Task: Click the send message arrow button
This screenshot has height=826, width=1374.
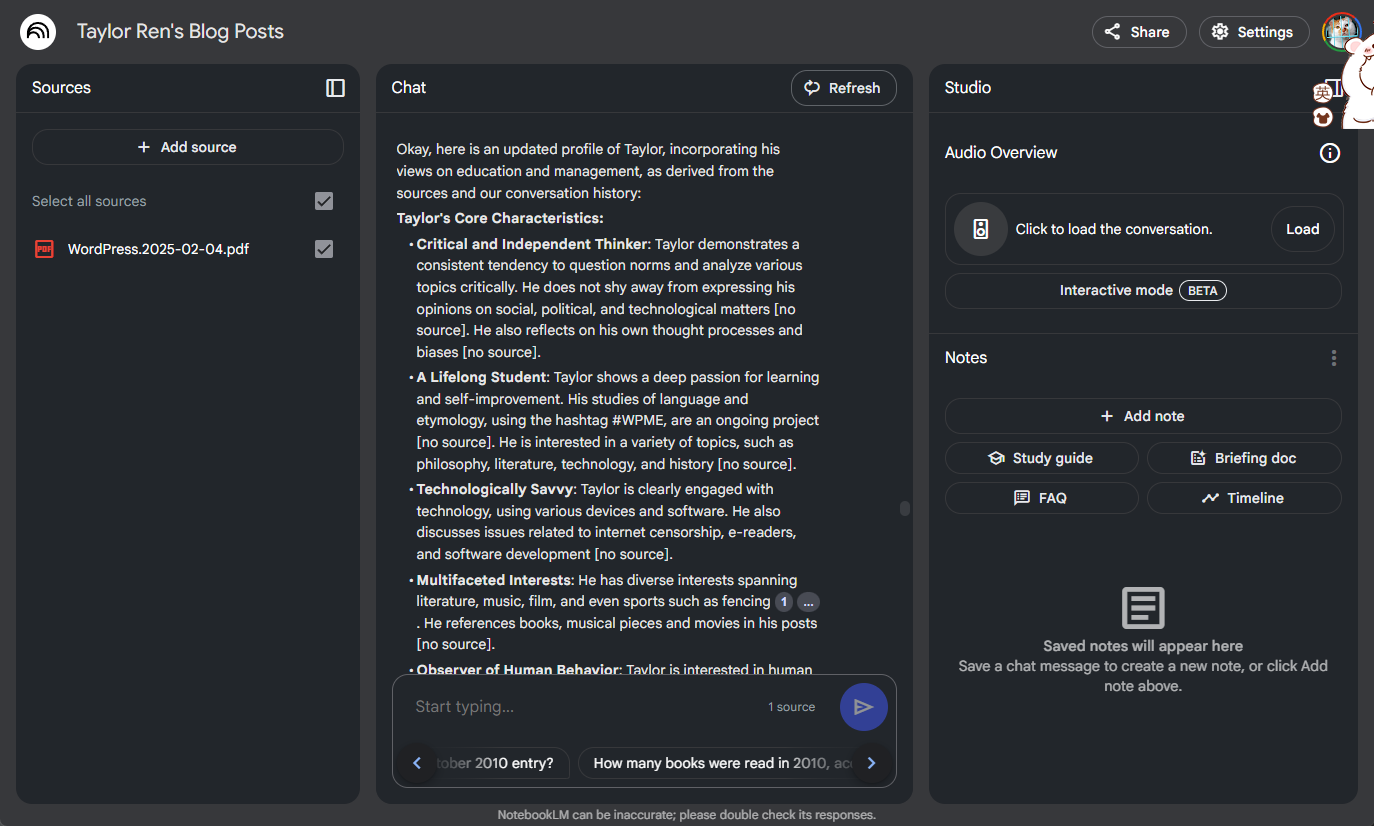Action: point(863,707)
